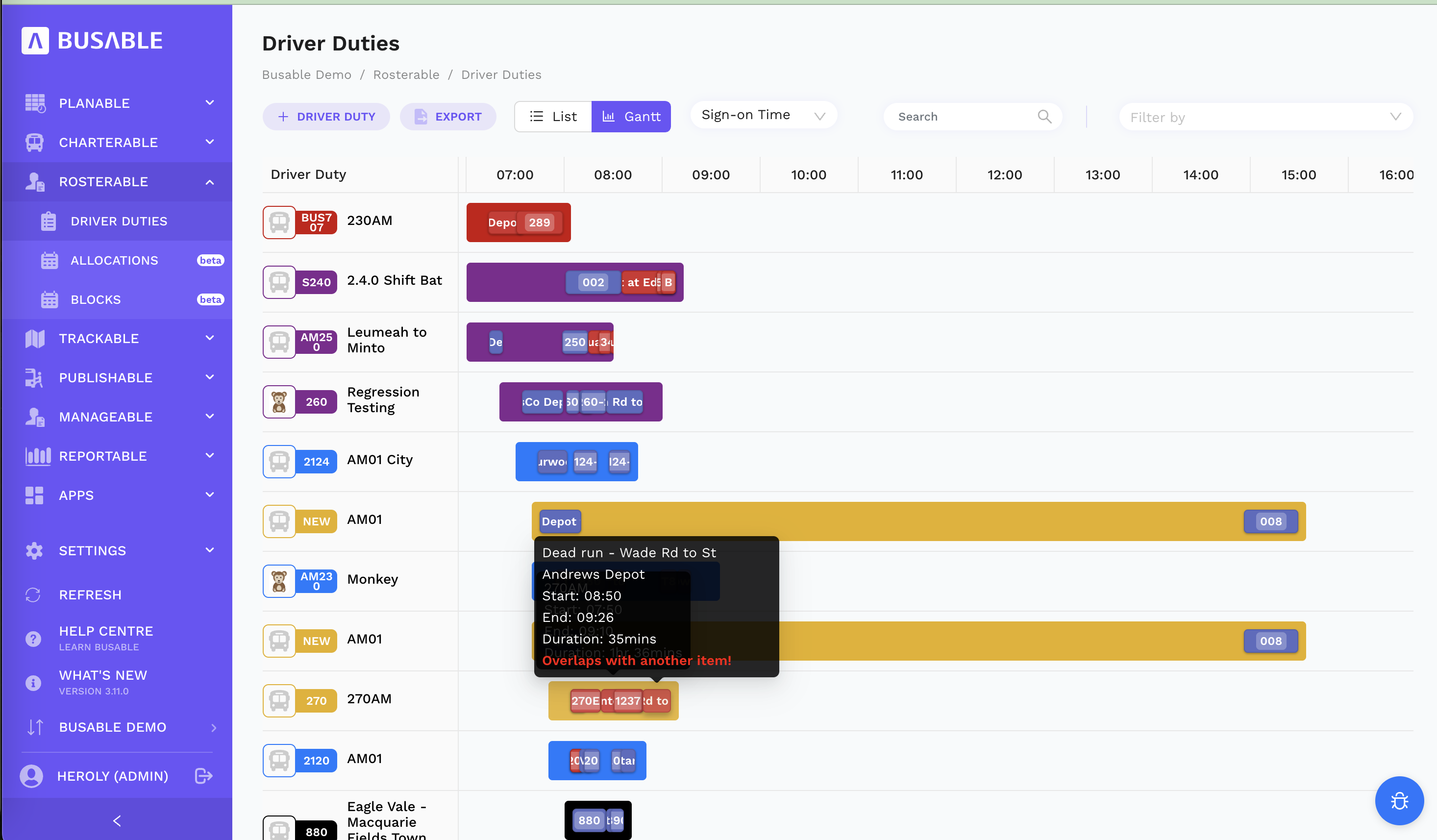This screenshot has width=1437, height=840.
Task: Click the Trackable map icon
Action: (x=35, y=339)
